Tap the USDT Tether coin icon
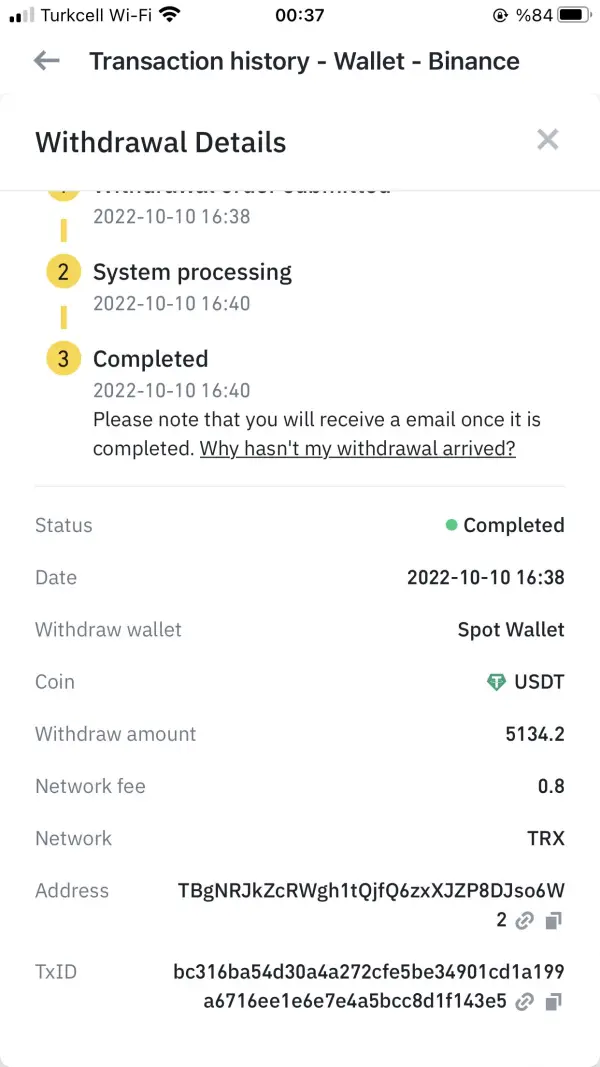Viewport: 600px width, 1067px height. [496, 683]
